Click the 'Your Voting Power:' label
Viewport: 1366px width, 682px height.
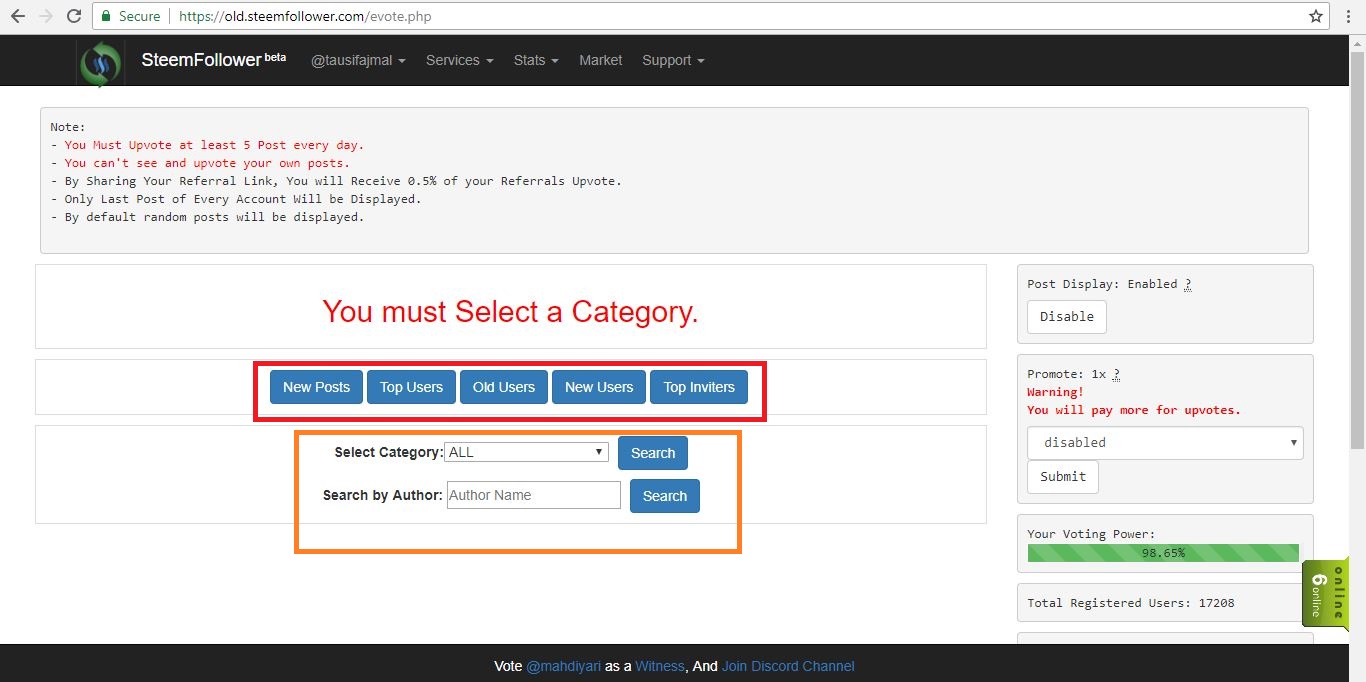click(x=1091, y=534)
